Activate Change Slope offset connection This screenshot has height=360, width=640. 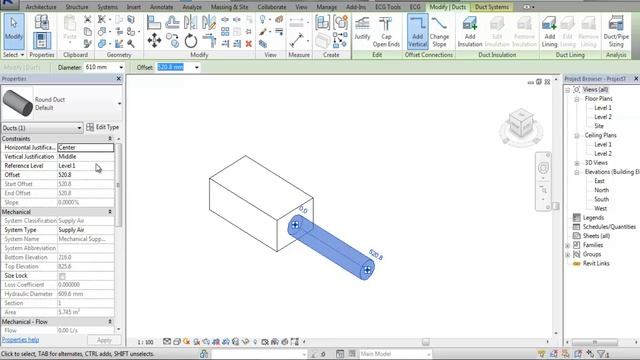439,31
